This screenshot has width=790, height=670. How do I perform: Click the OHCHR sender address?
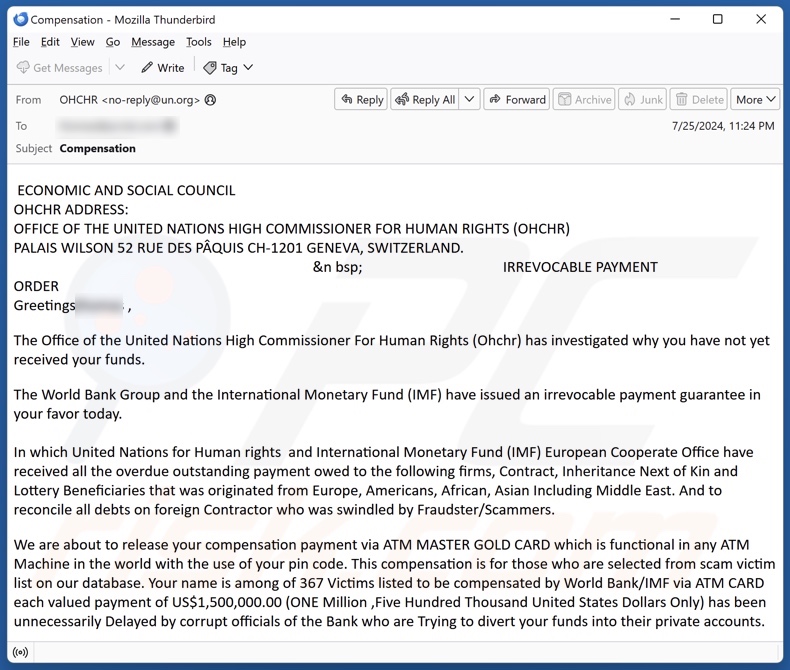click(x=130, y=100)
